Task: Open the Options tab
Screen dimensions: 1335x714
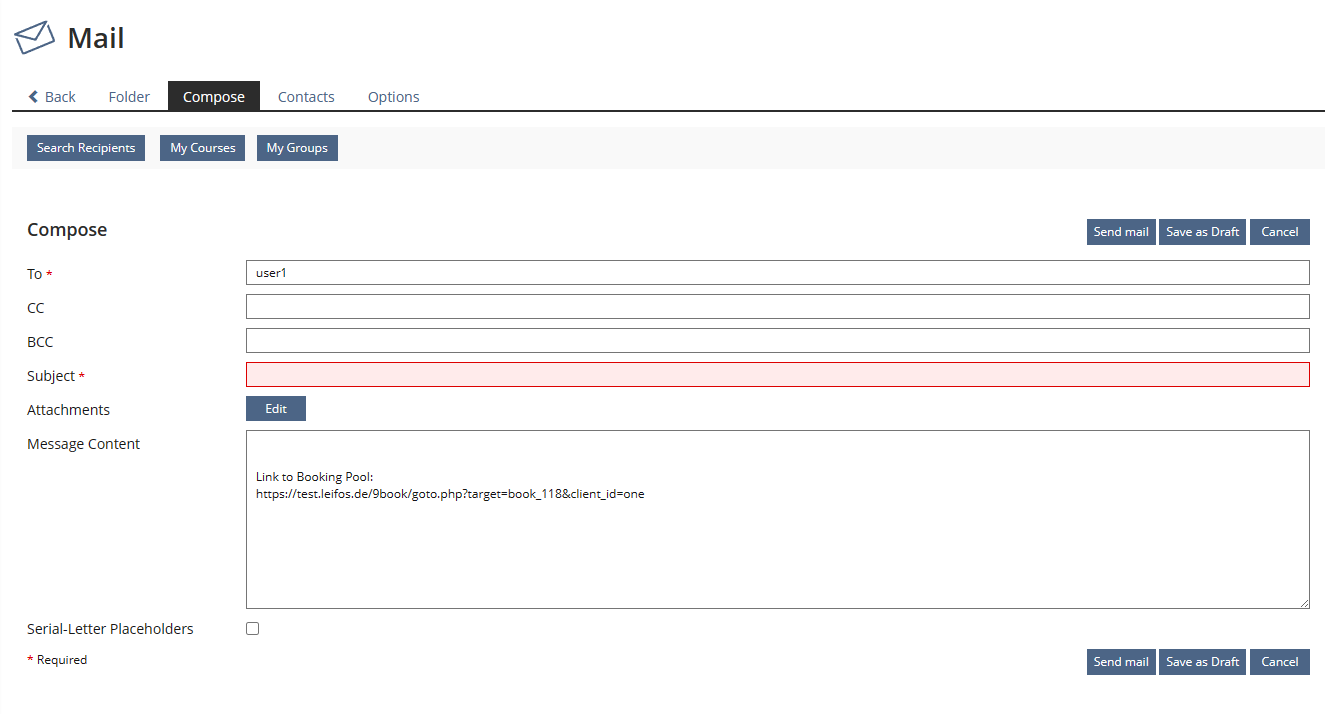Action: pyautogui.click(x=393, y=97)
